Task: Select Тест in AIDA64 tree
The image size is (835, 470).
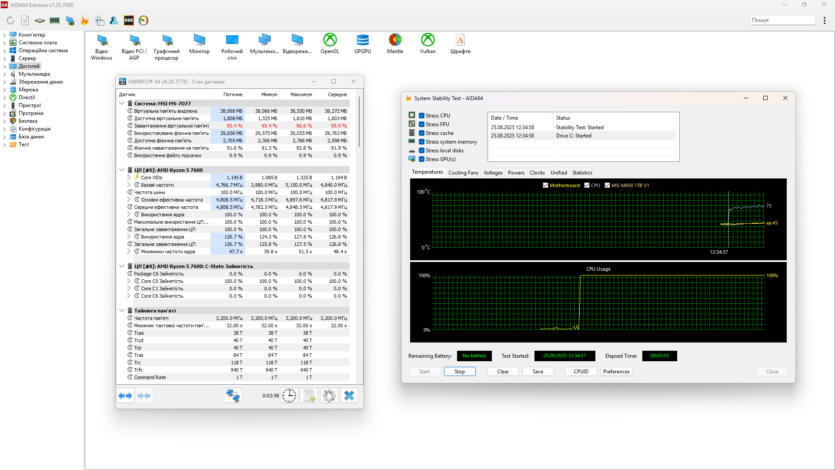Action: click(24, 144)
